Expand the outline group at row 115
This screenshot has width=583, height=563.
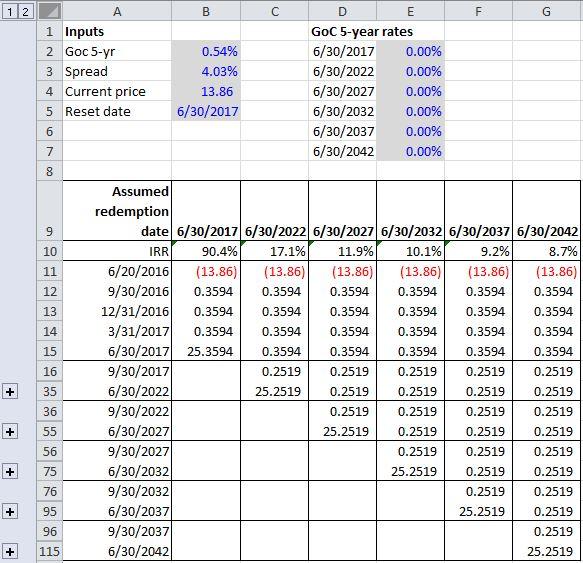tap(10, 551)
